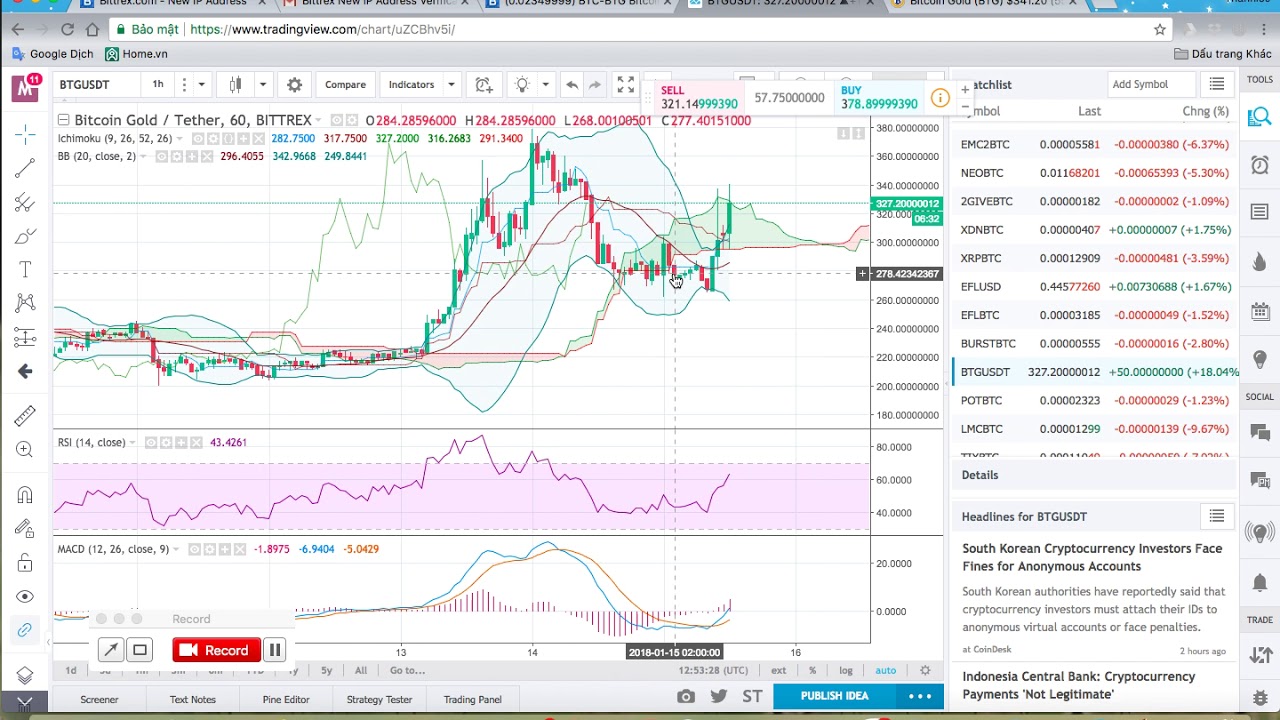Viewport: 1280px width, 720px height.
Task: Open the notifications bell icon
Action: [1260, 583]
